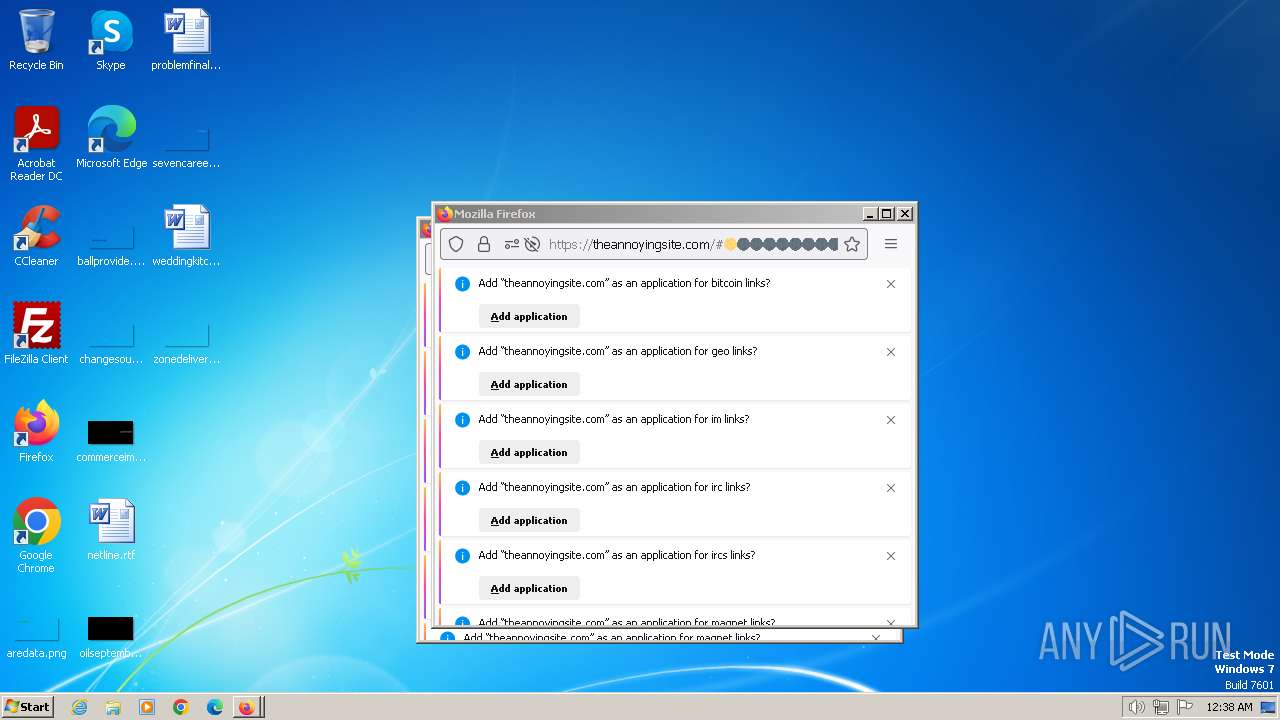Image resolution: width=1280 pixels, height=720 pixels.
Task: Select the Skype desktop shortcut
Action: tap(111, 40)
